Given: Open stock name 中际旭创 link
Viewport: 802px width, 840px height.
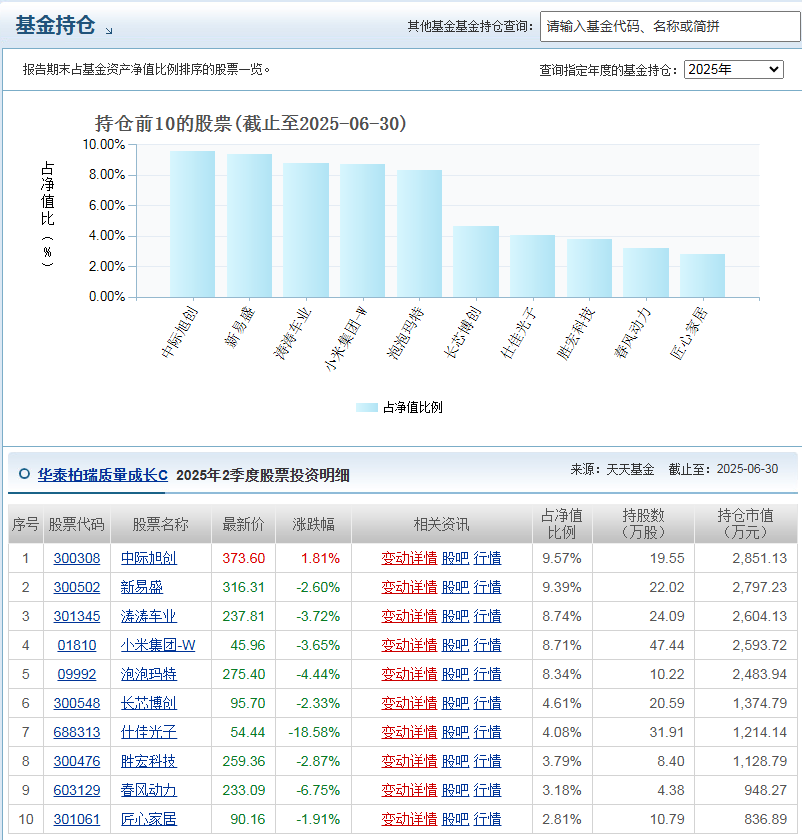Looking at the screenshot, I should pos(148,558).
